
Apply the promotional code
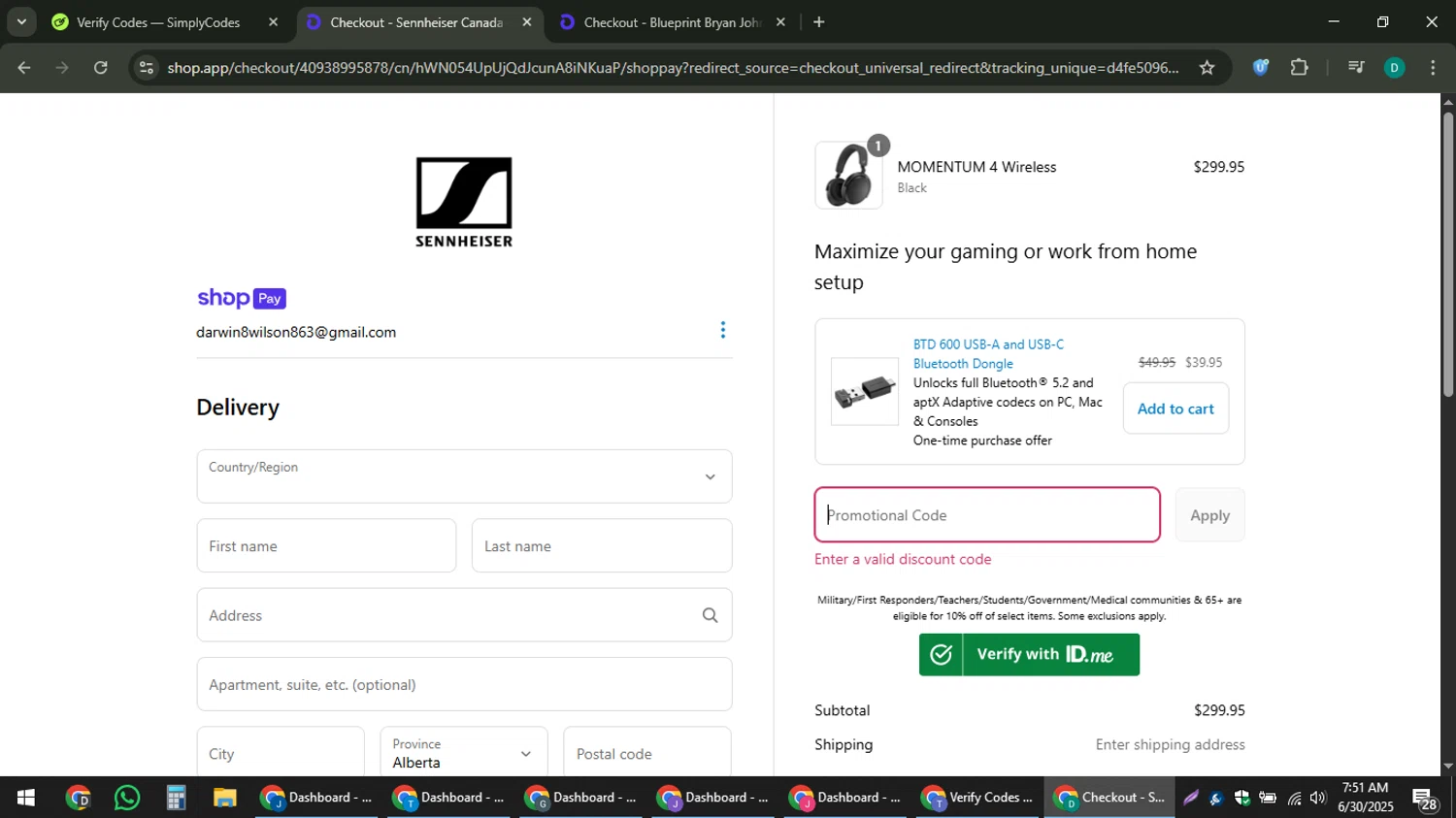[1209, 514]
